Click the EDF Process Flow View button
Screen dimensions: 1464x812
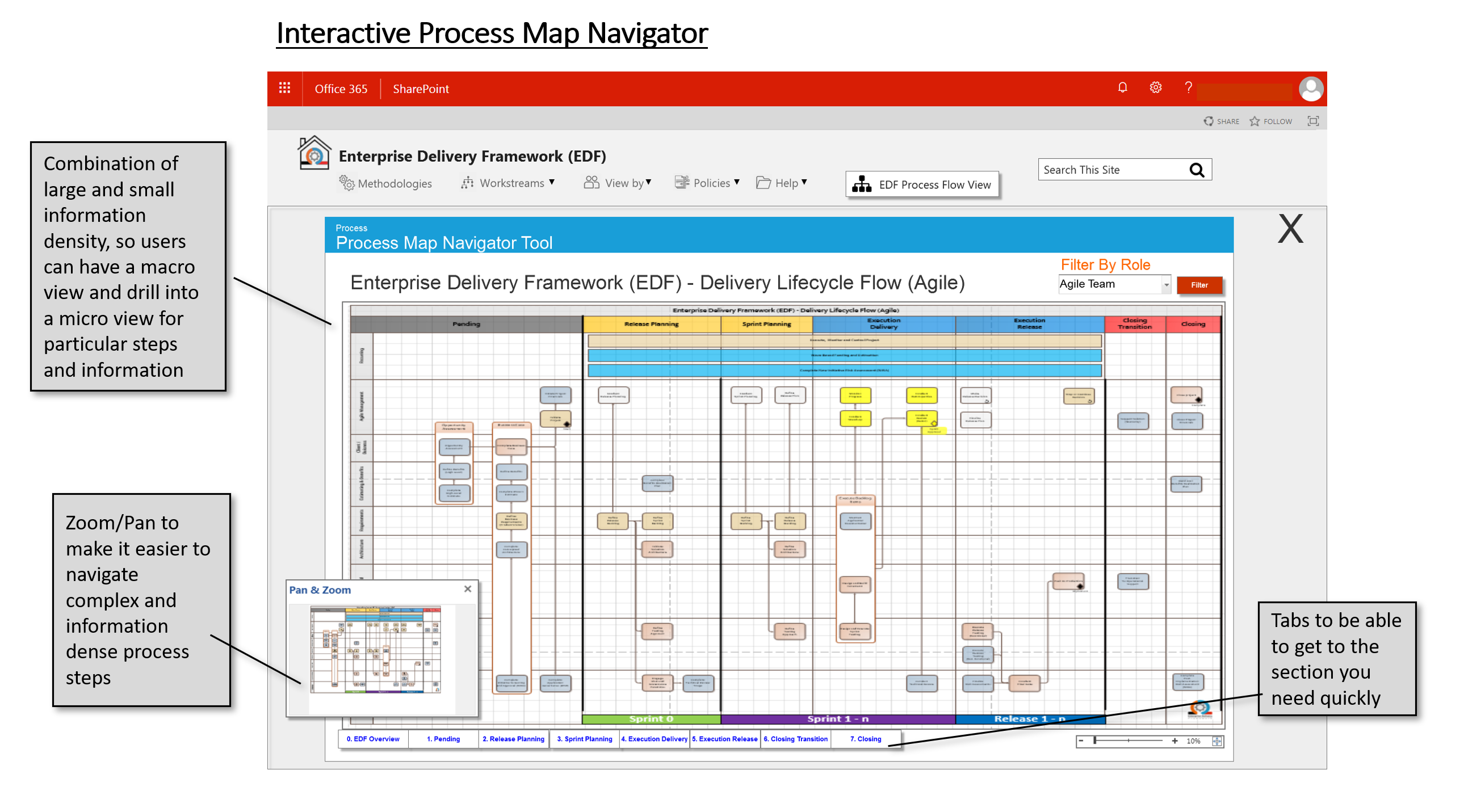[x=922, y=184]
